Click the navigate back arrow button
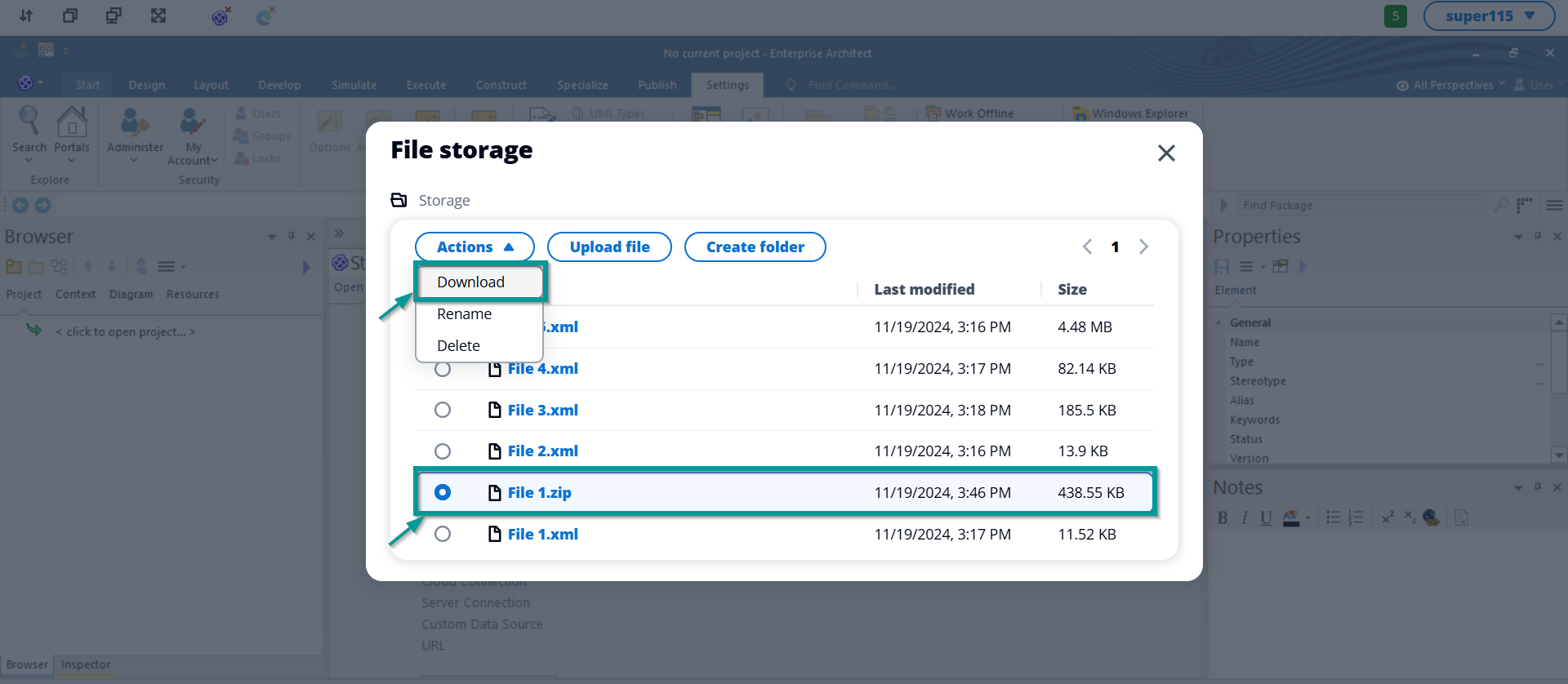The image size is (1568, 684). point(20,206)
